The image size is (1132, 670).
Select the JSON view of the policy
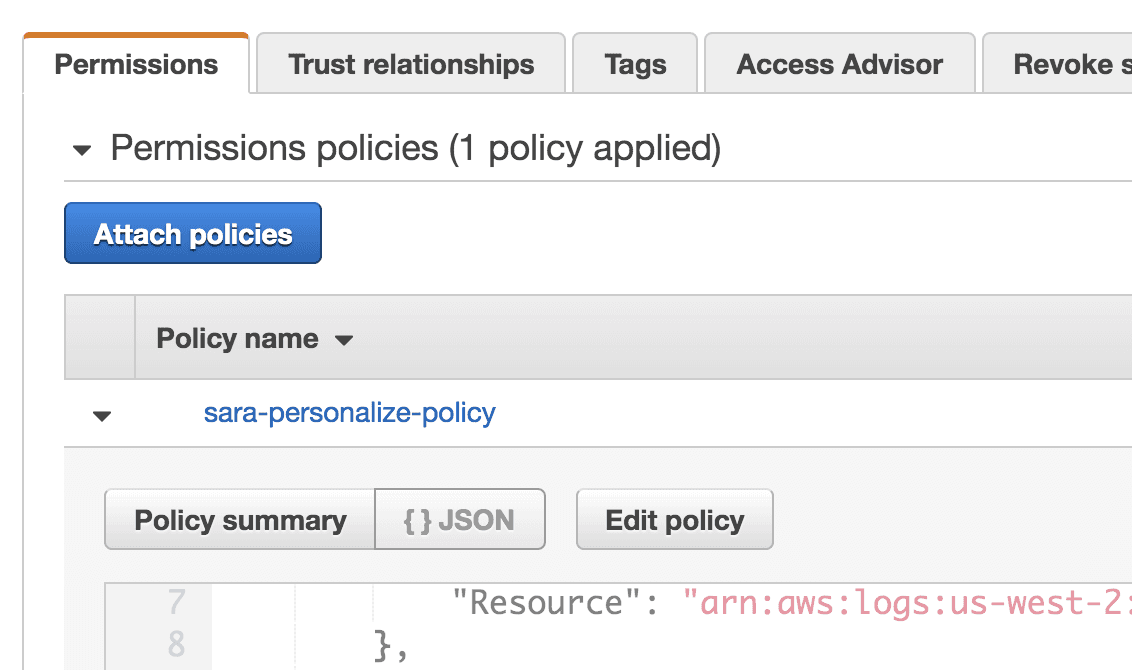tap(459, 519)
